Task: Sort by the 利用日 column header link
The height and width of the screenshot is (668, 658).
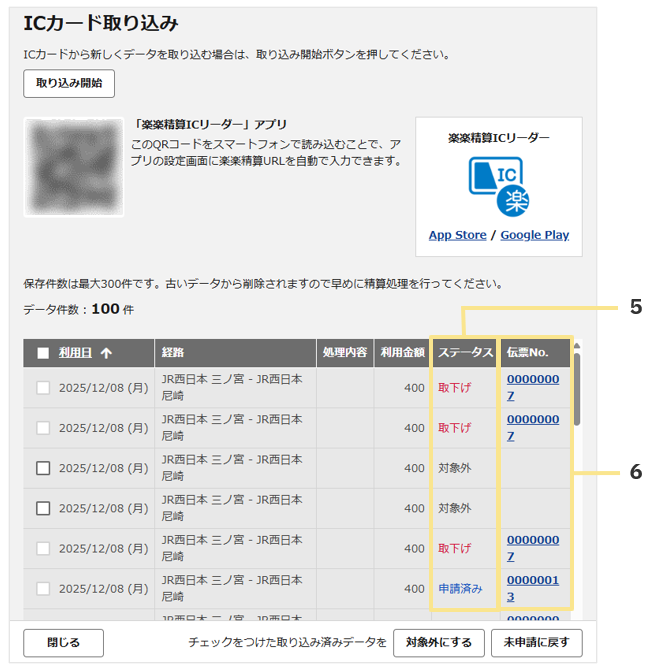Action: (75, 352)
